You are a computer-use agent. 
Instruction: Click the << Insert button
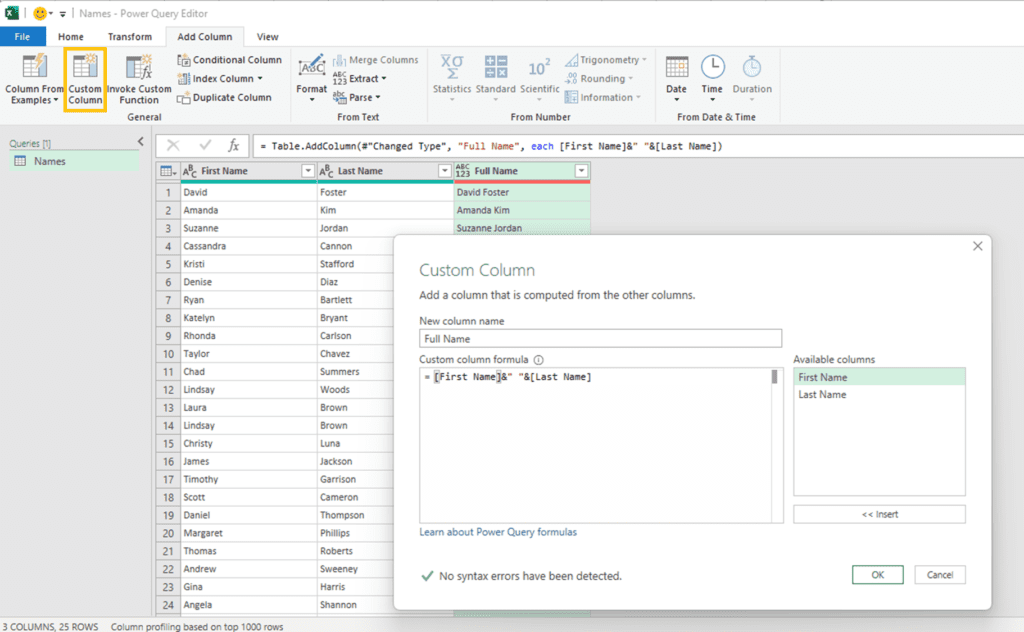click(x=879, y=514)
